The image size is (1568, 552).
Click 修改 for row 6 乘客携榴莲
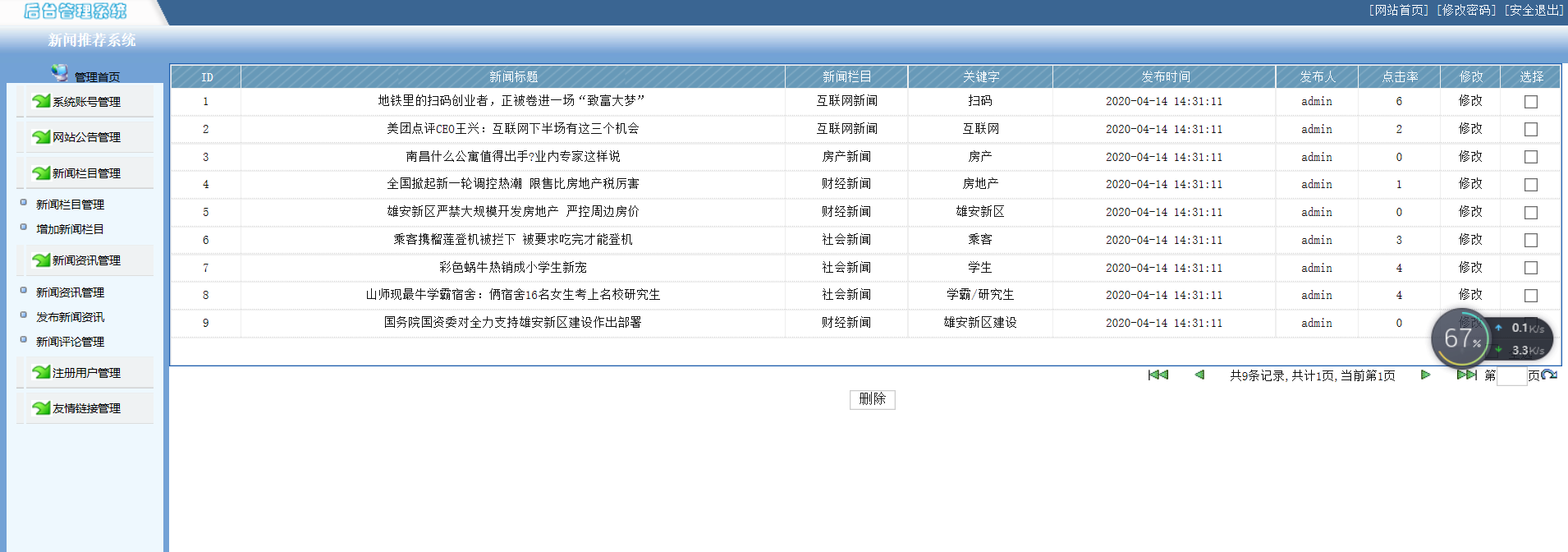pyautogui.click(x=1470, y=240)
